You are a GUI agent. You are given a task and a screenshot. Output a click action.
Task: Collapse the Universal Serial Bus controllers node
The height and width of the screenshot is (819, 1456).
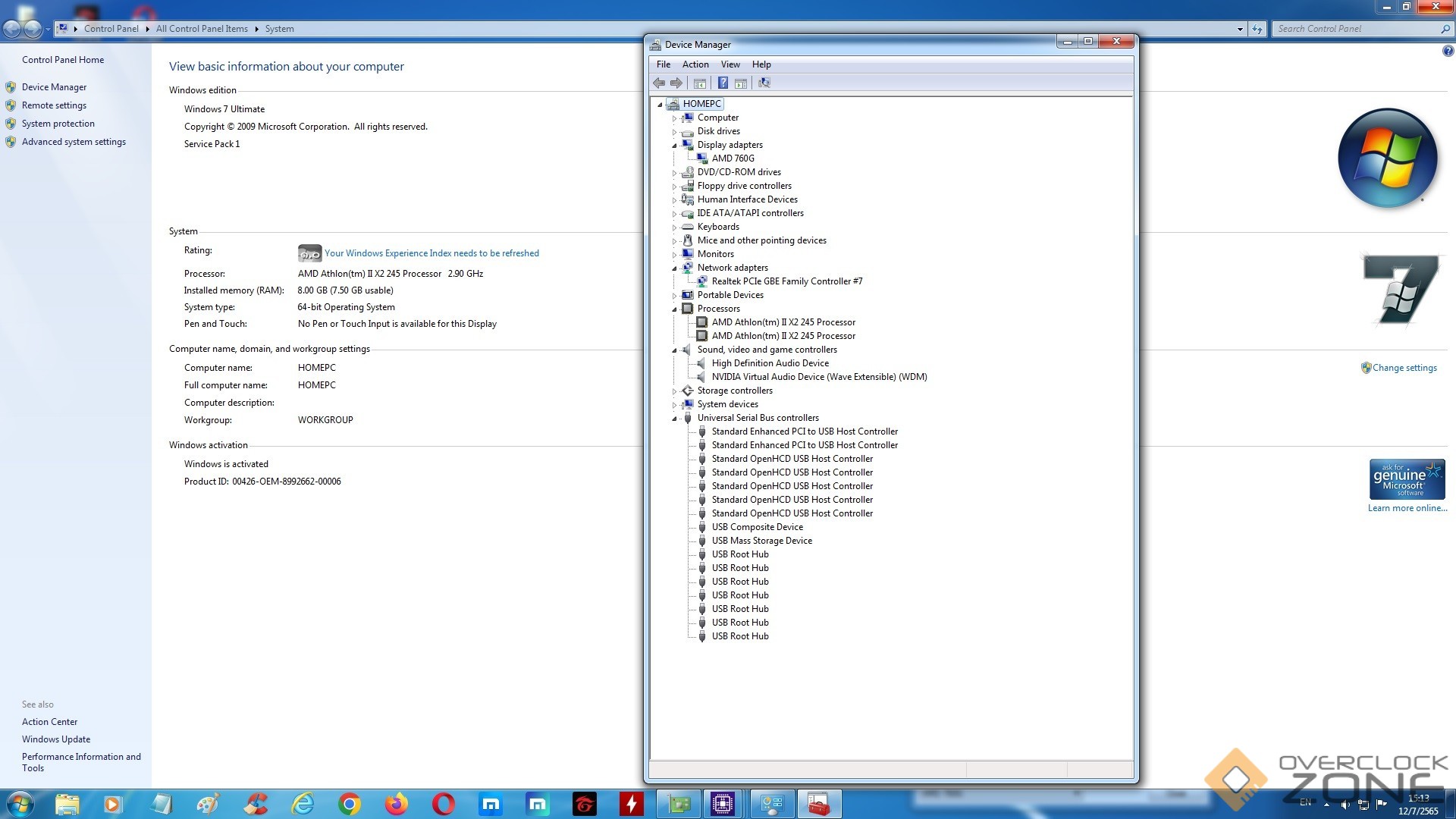674,419
